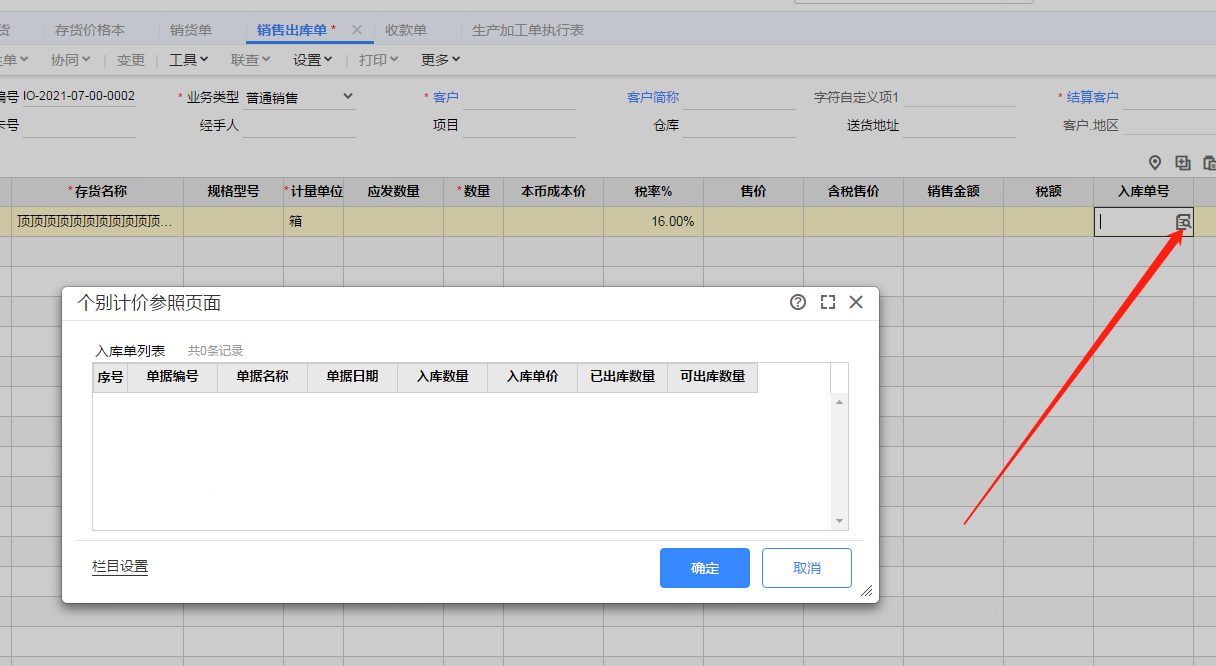
Task: Click the 客户 label link
Action: click(x=446, y=97)
